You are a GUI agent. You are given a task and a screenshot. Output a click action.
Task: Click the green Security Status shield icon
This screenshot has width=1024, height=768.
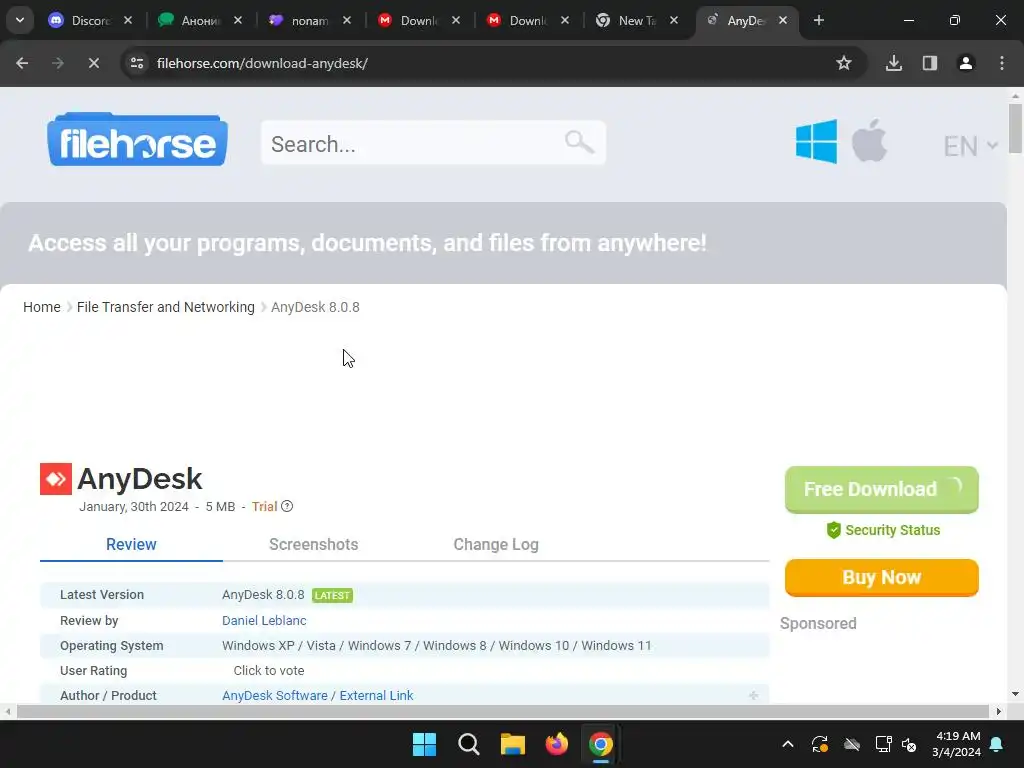point(833,530)
